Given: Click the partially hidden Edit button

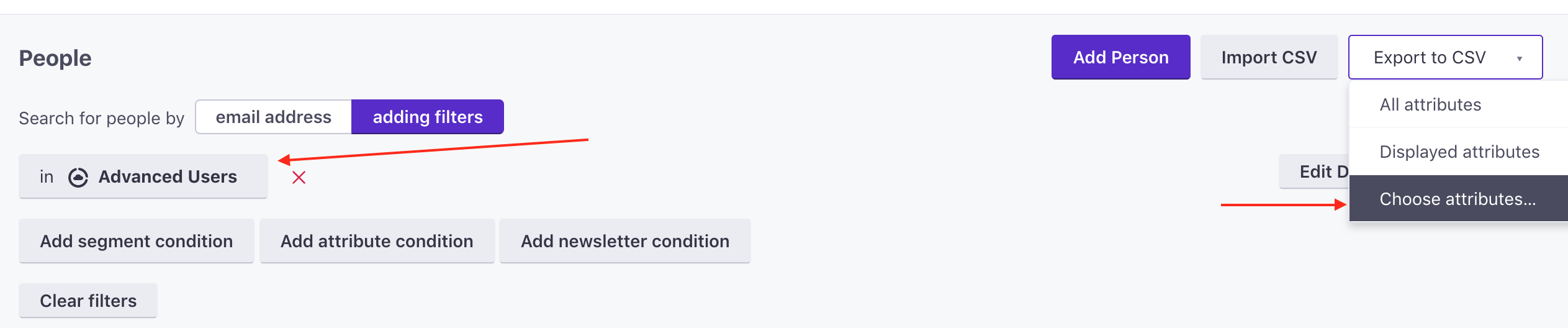Looking at the screenshot, I should coord(1315,171).
